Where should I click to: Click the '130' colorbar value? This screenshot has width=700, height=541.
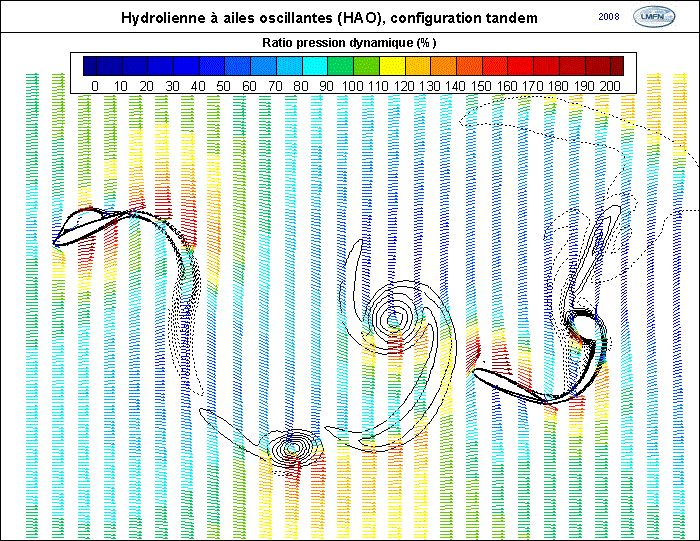click(x=429, y=86)
